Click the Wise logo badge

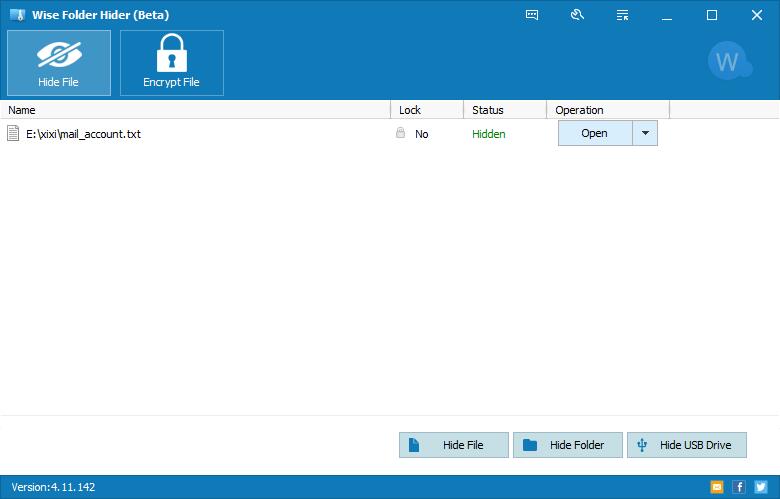(x=730, y=61)
